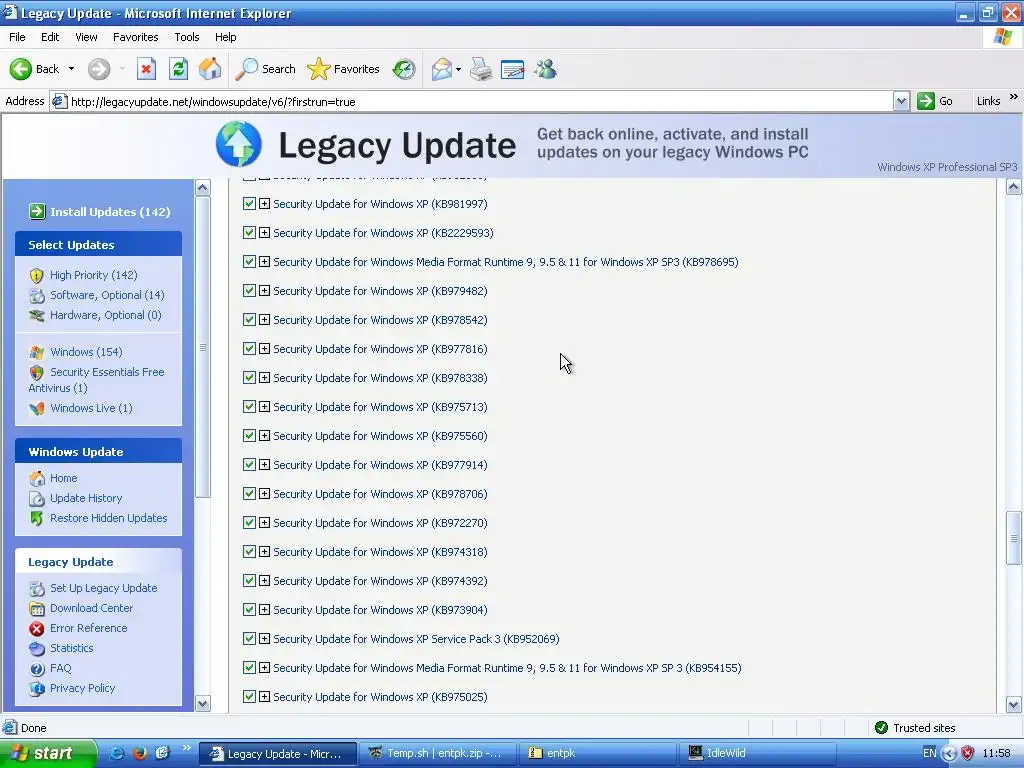Viewport: 1024px width, 768px height.
Task: Click the Mail envelope icon
Action: click(x=441, y=69)
